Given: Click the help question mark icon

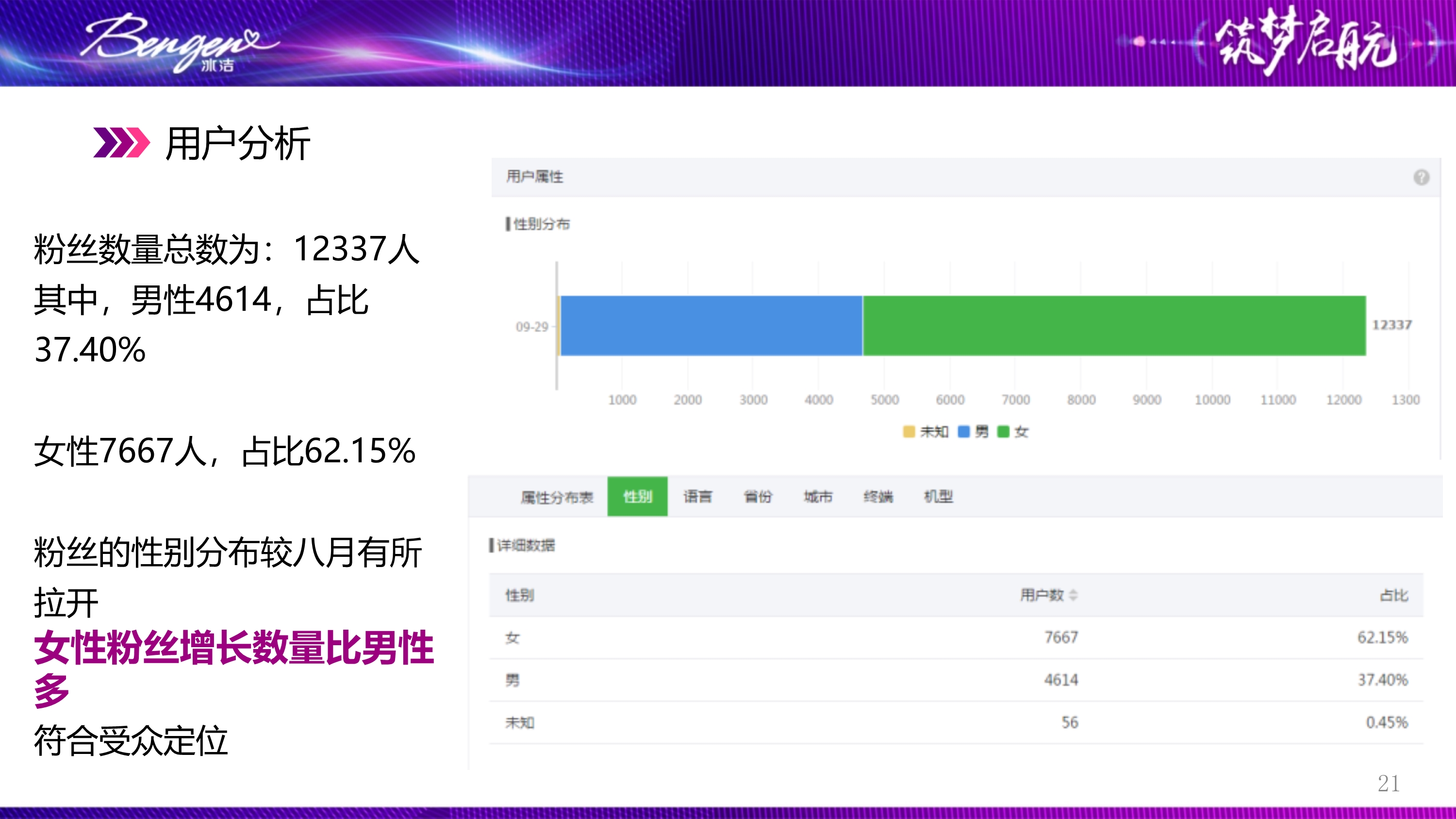Looking at the screenshot, I should [x=1421, y=178].
